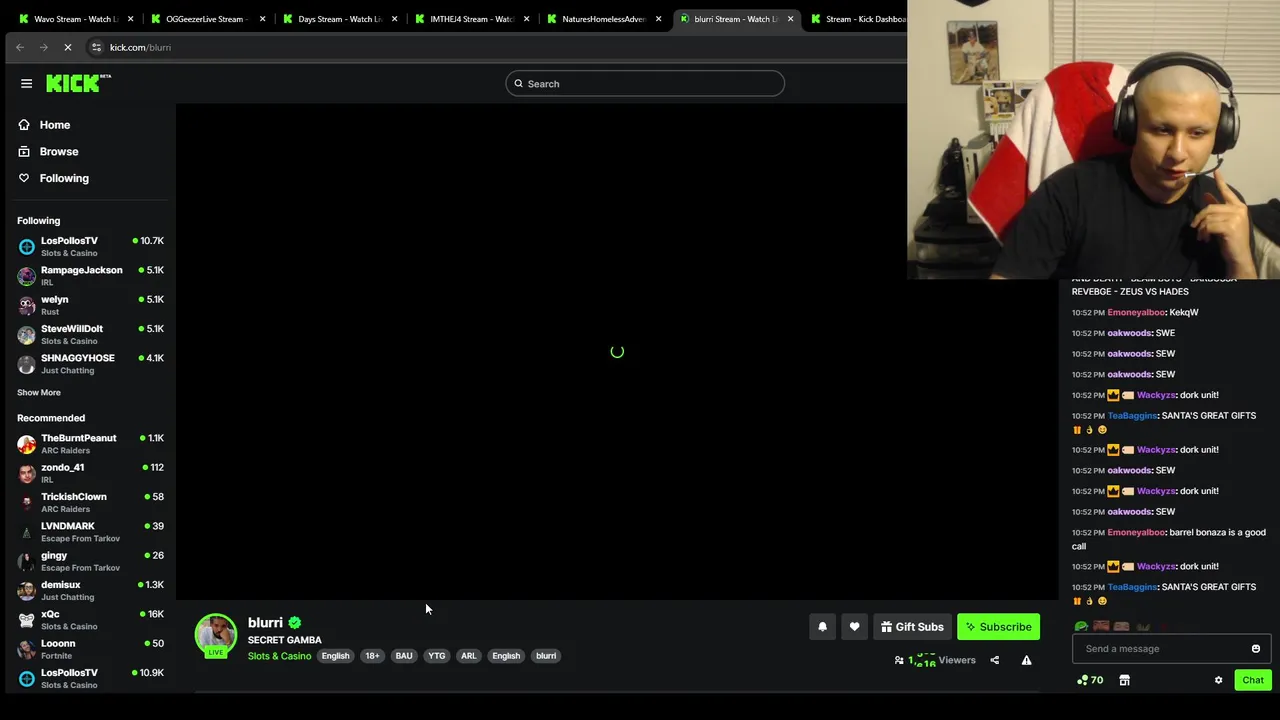
Task: Open welyn channel in Following
Action: 90,305
